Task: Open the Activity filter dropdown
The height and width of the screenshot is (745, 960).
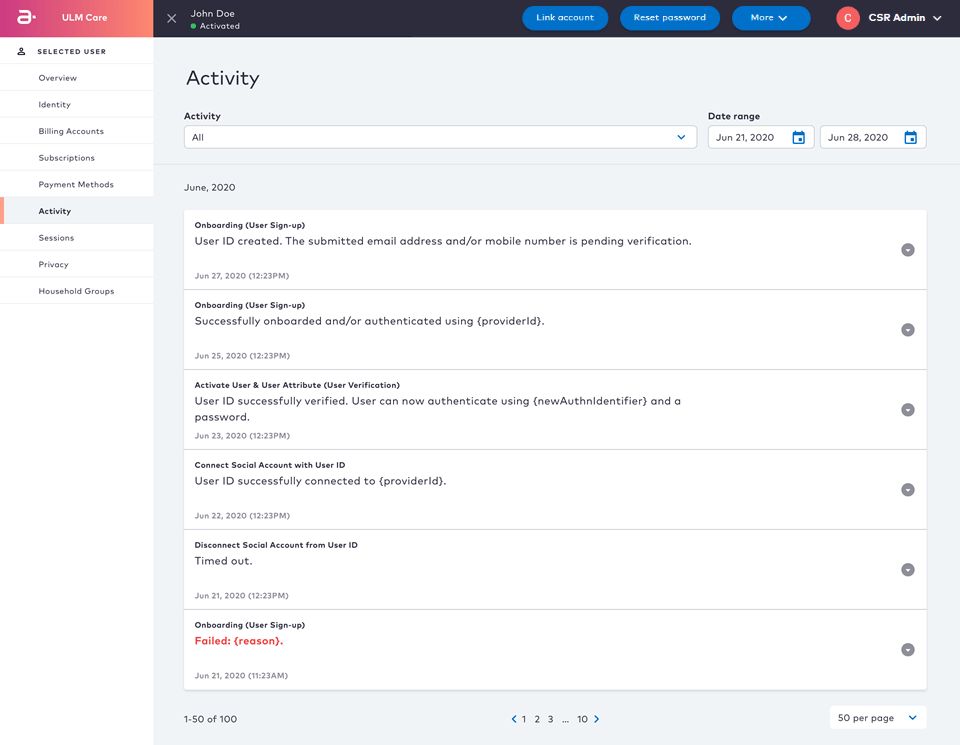Action: [x=440, y=137]
